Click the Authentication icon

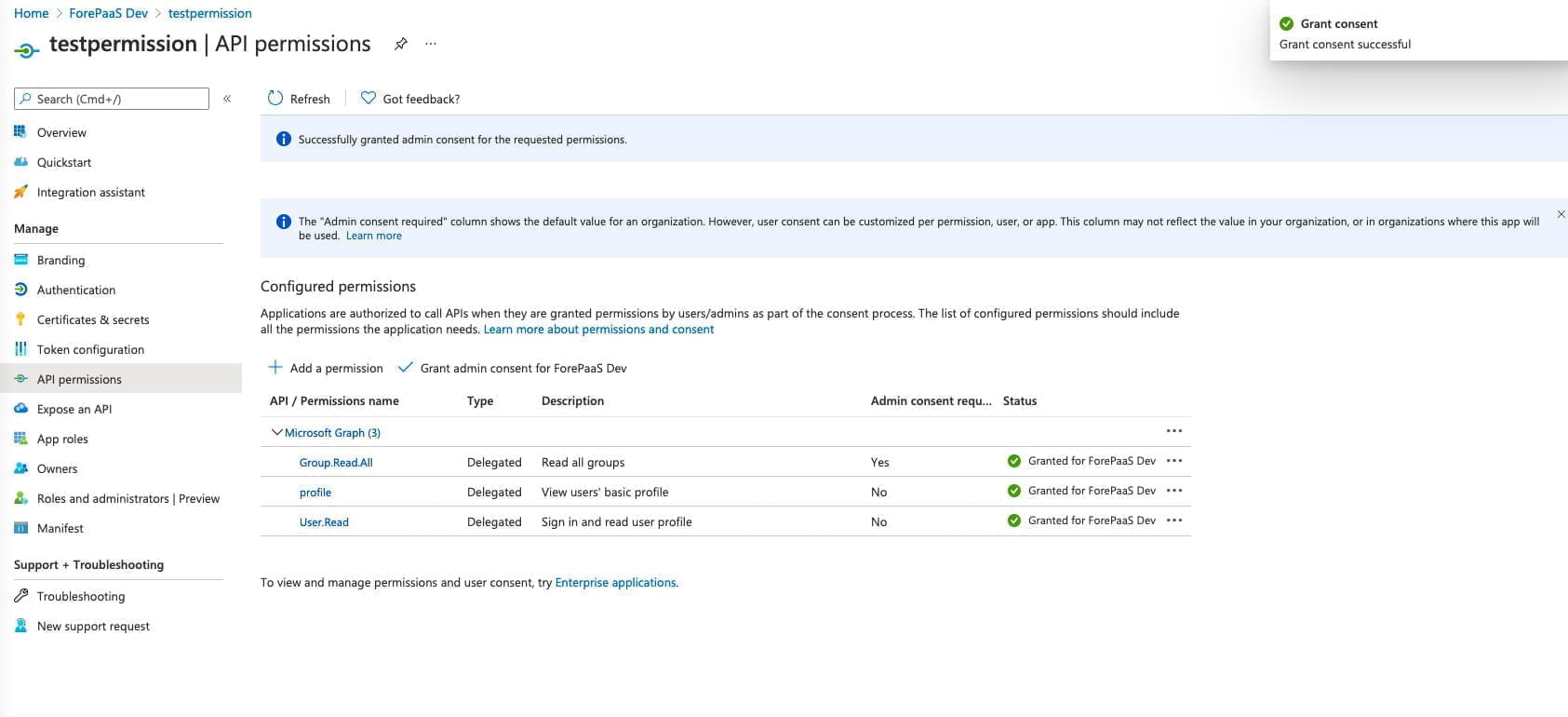[20, 290]
